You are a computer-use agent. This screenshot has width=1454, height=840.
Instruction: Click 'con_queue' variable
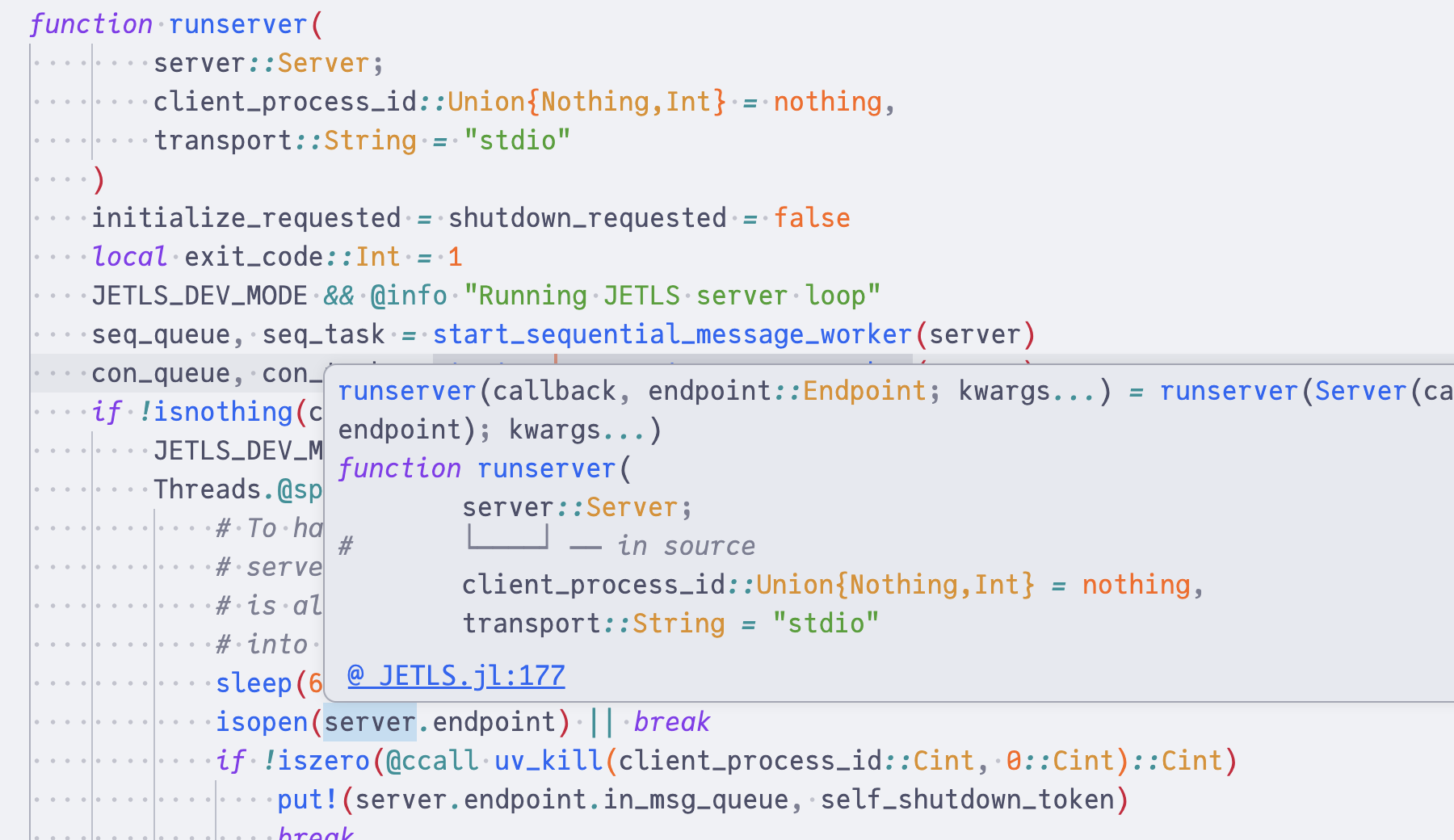point(161,373)
